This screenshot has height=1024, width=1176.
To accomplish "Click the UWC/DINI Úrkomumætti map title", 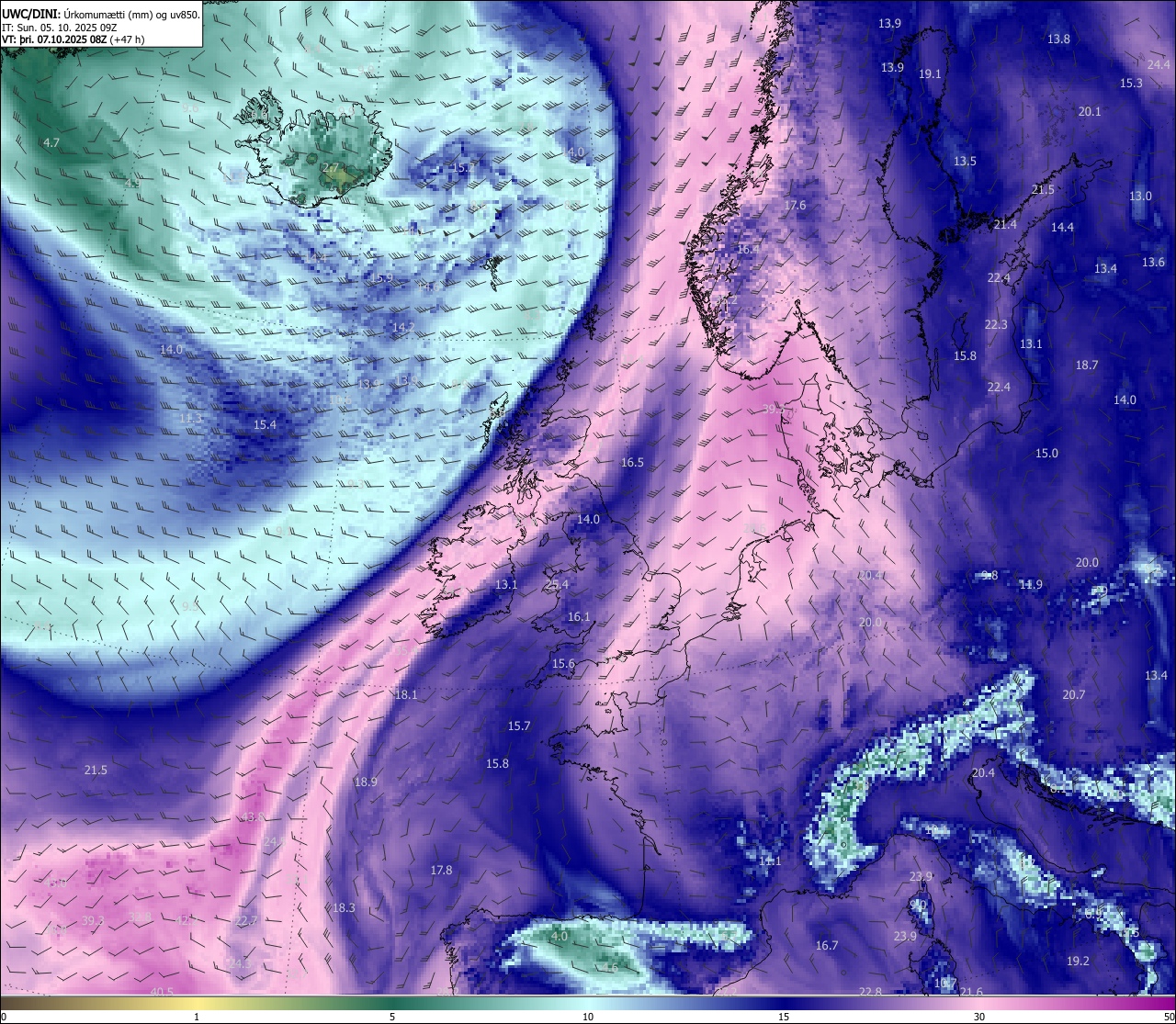I will 100,14.
